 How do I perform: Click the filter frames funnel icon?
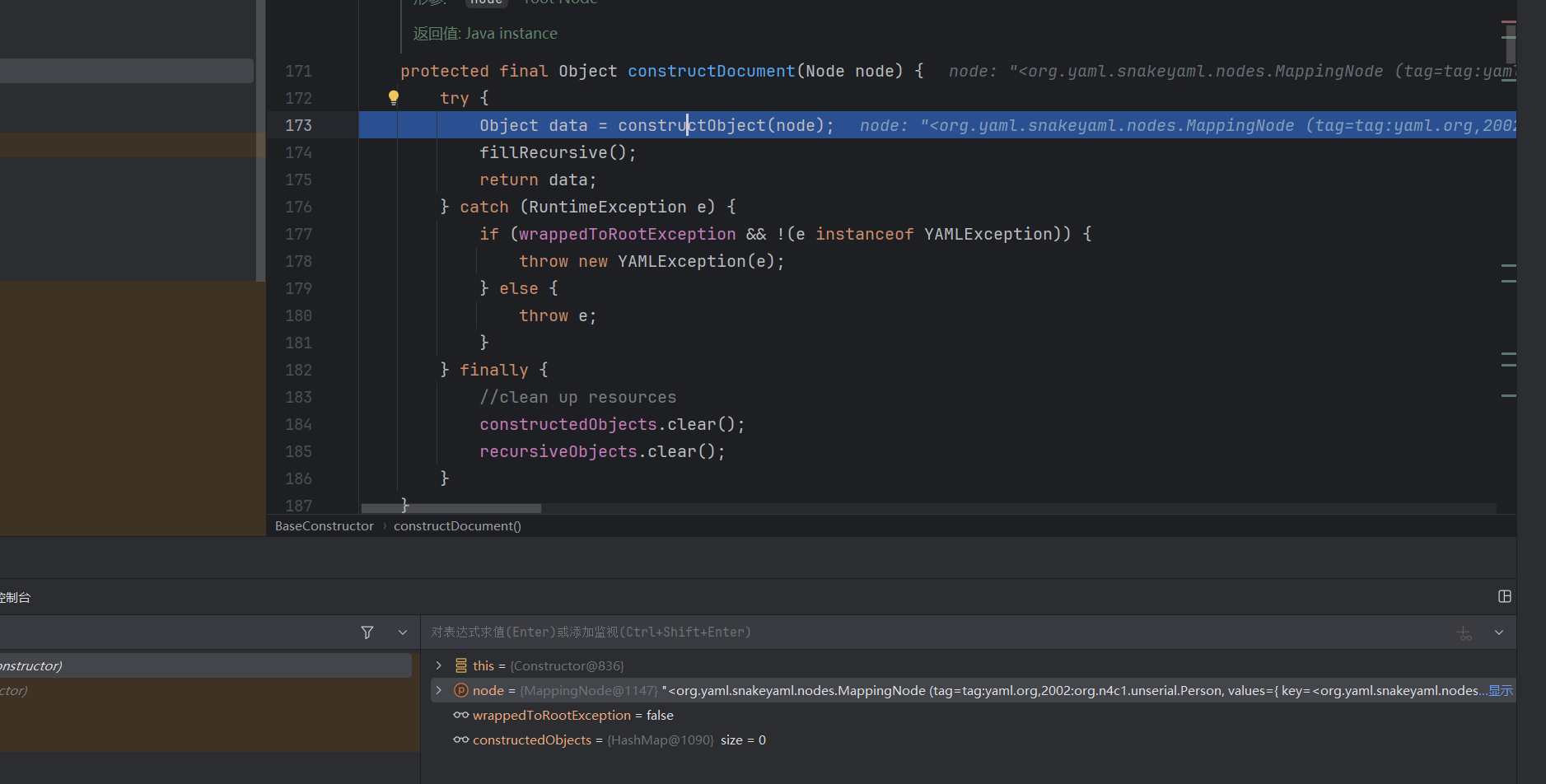click(367, 632)
